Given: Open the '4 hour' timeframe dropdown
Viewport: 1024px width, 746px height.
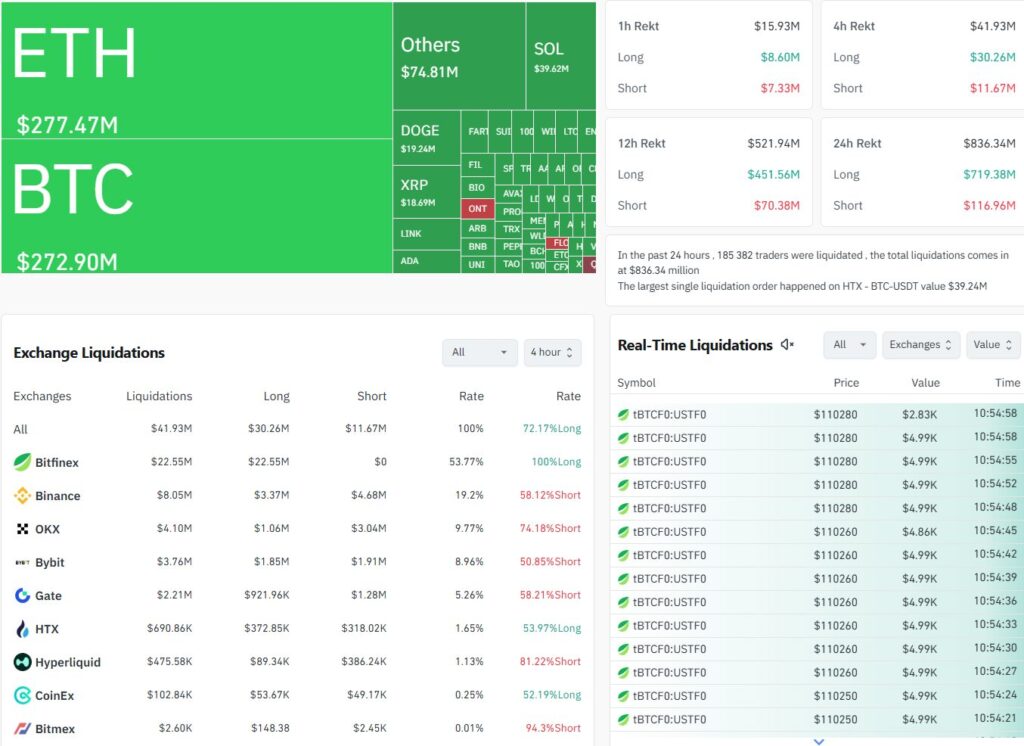Looking at the screenshot, I should pyautogui.click(x=553, y=352).
